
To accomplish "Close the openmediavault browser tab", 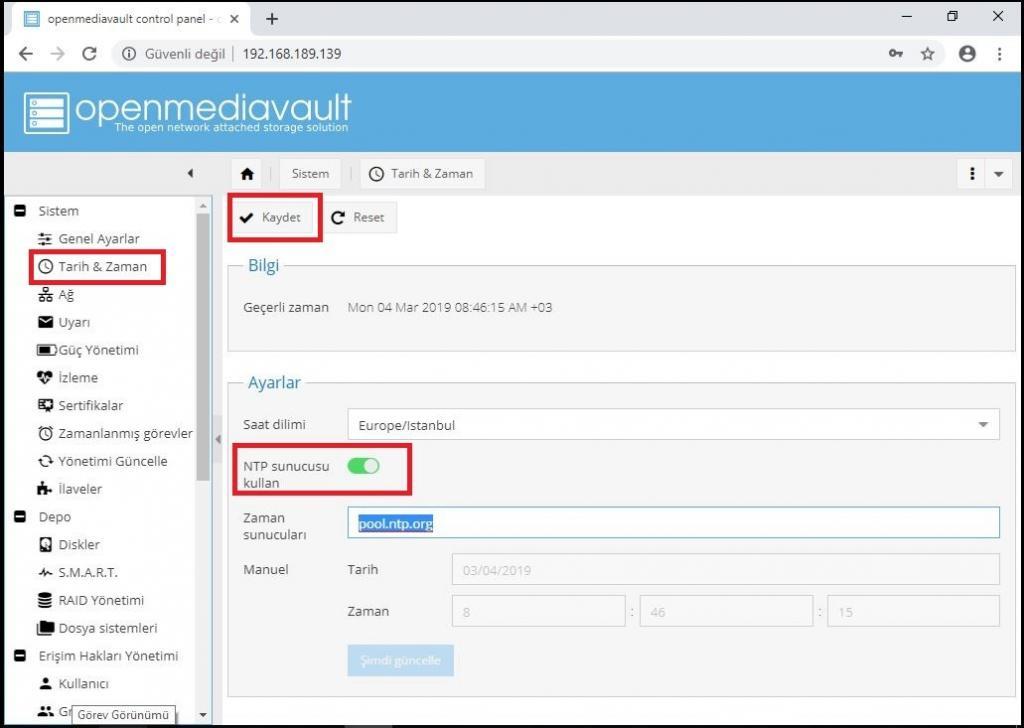I will click(x=234, y=19).
